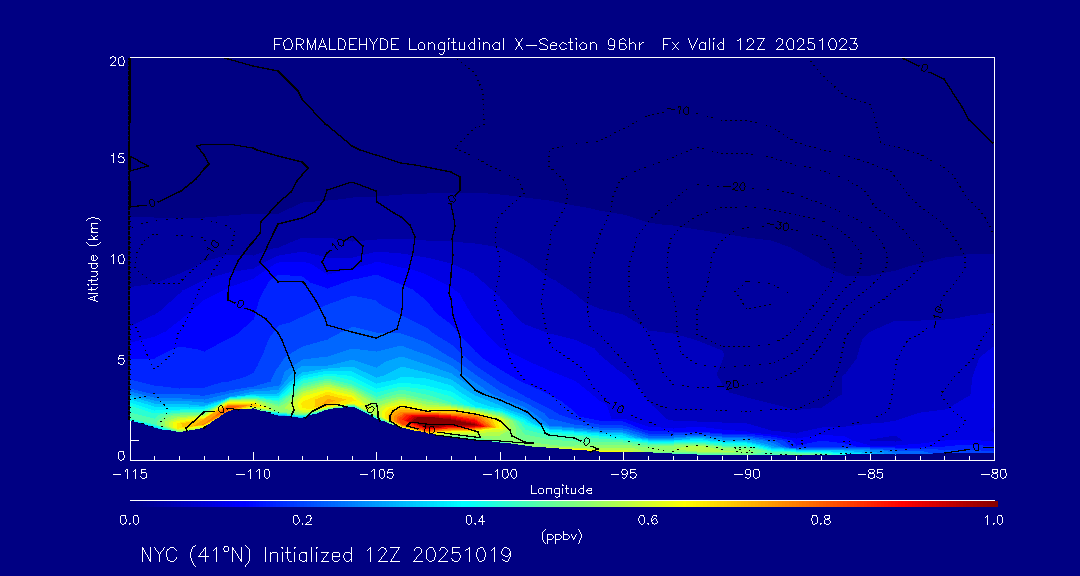Screen dimensions: 1080x576
Task: Click inside the small closed contour near 10 km
Action: coord(342,254)
